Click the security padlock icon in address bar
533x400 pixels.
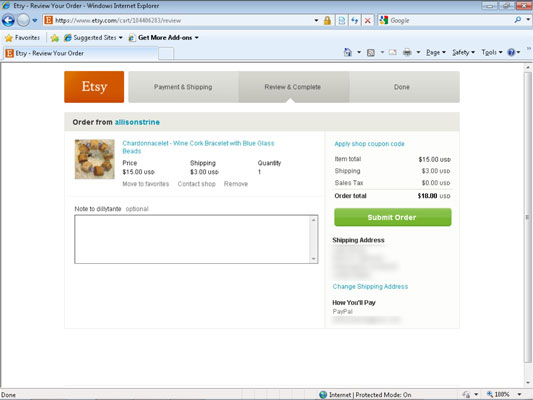click(327, 21)
